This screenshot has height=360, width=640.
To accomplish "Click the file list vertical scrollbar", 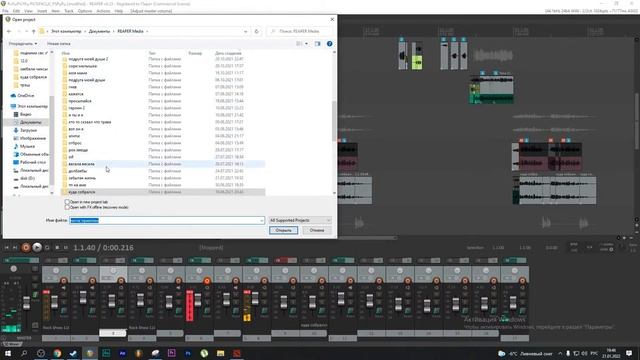I will pos(334,120).
